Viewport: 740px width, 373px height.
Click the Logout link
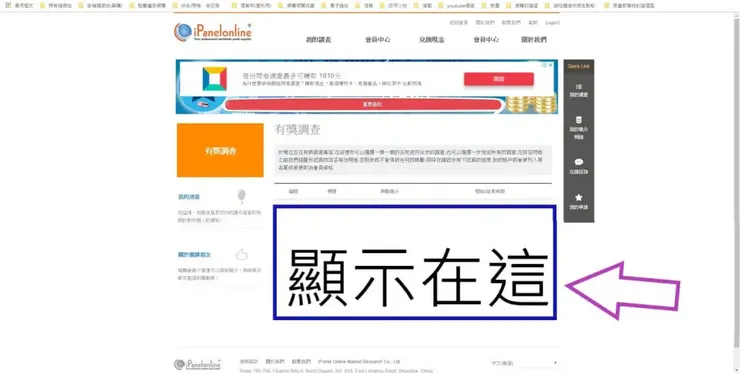552,23
